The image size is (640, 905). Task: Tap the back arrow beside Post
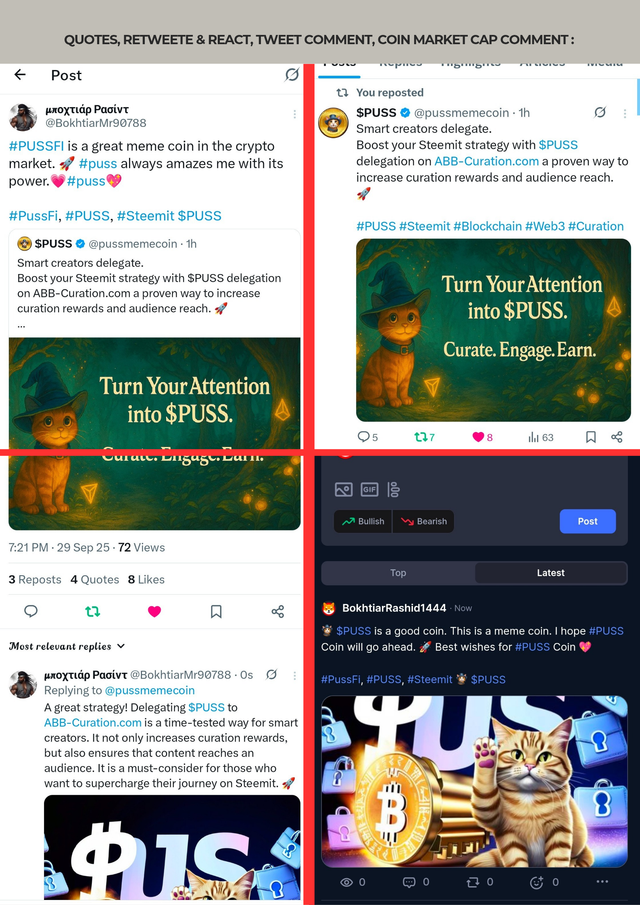point(20,74)
